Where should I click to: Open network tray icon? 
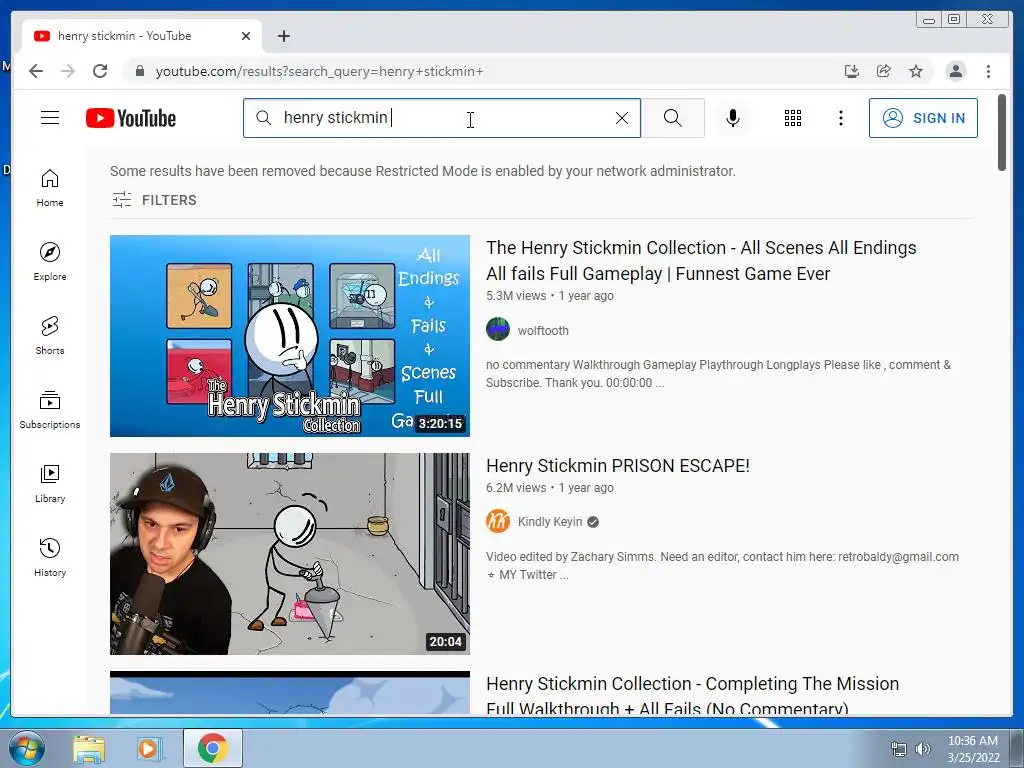click(899, 748)
